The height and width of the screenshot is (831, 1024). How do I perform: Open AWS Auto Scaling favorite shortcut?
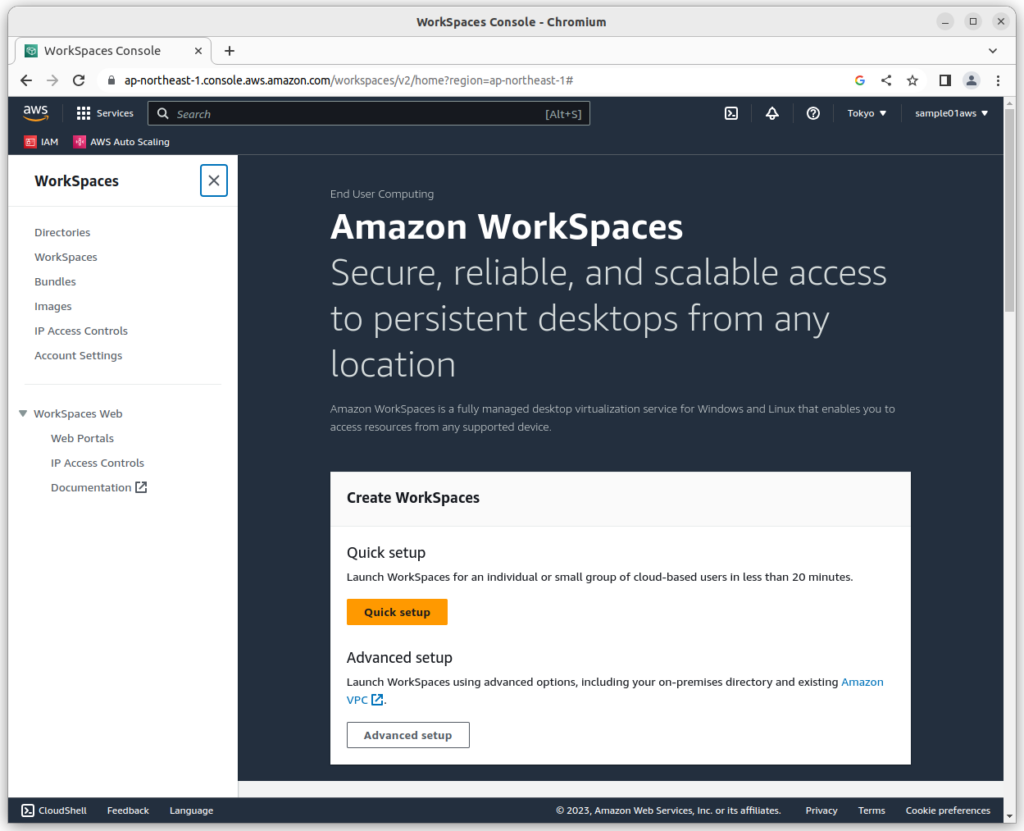pos(120,141)
